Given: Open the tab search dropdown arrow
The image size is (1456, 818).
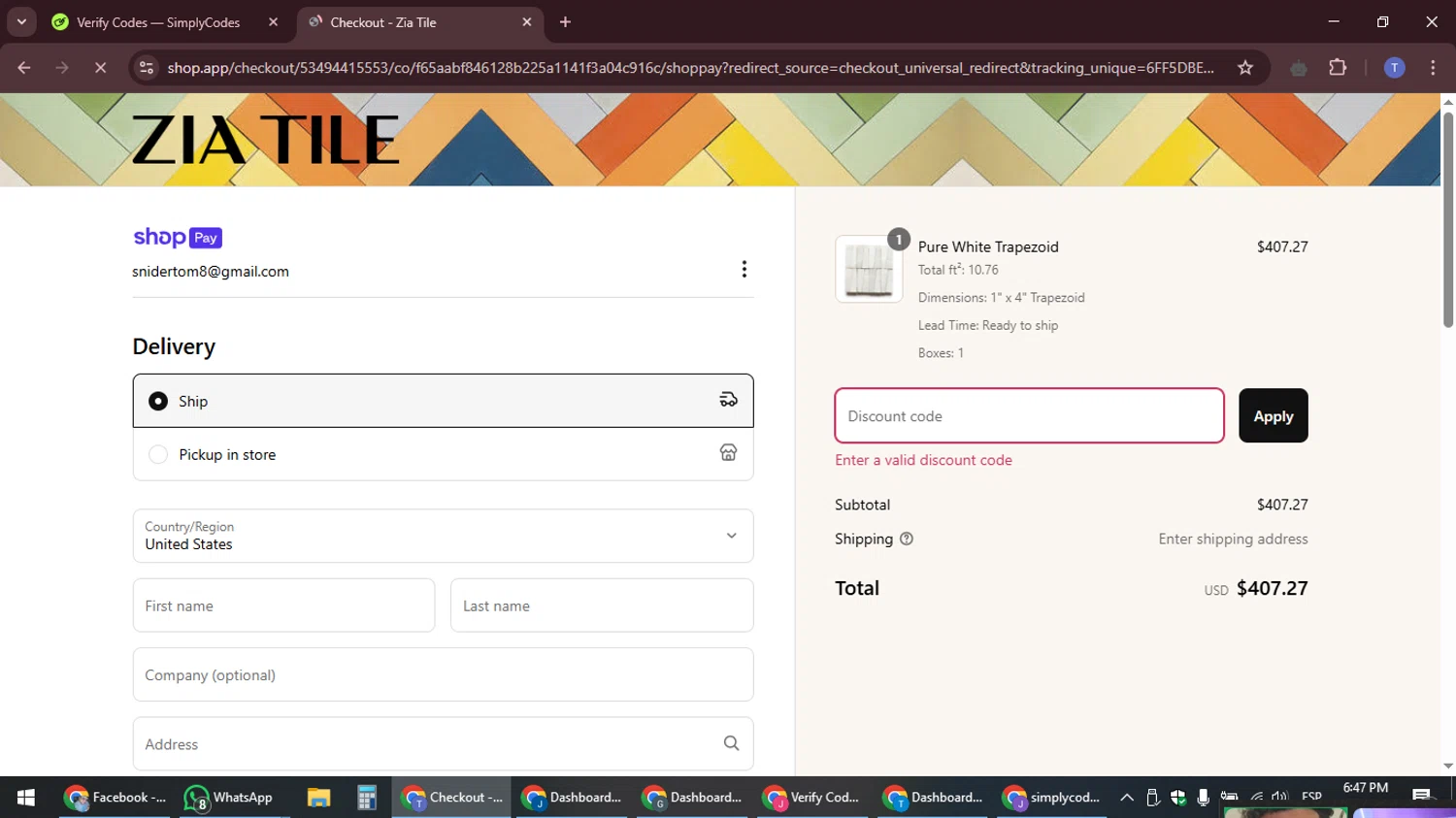Looking at the screenshot, I should point(21,21).
